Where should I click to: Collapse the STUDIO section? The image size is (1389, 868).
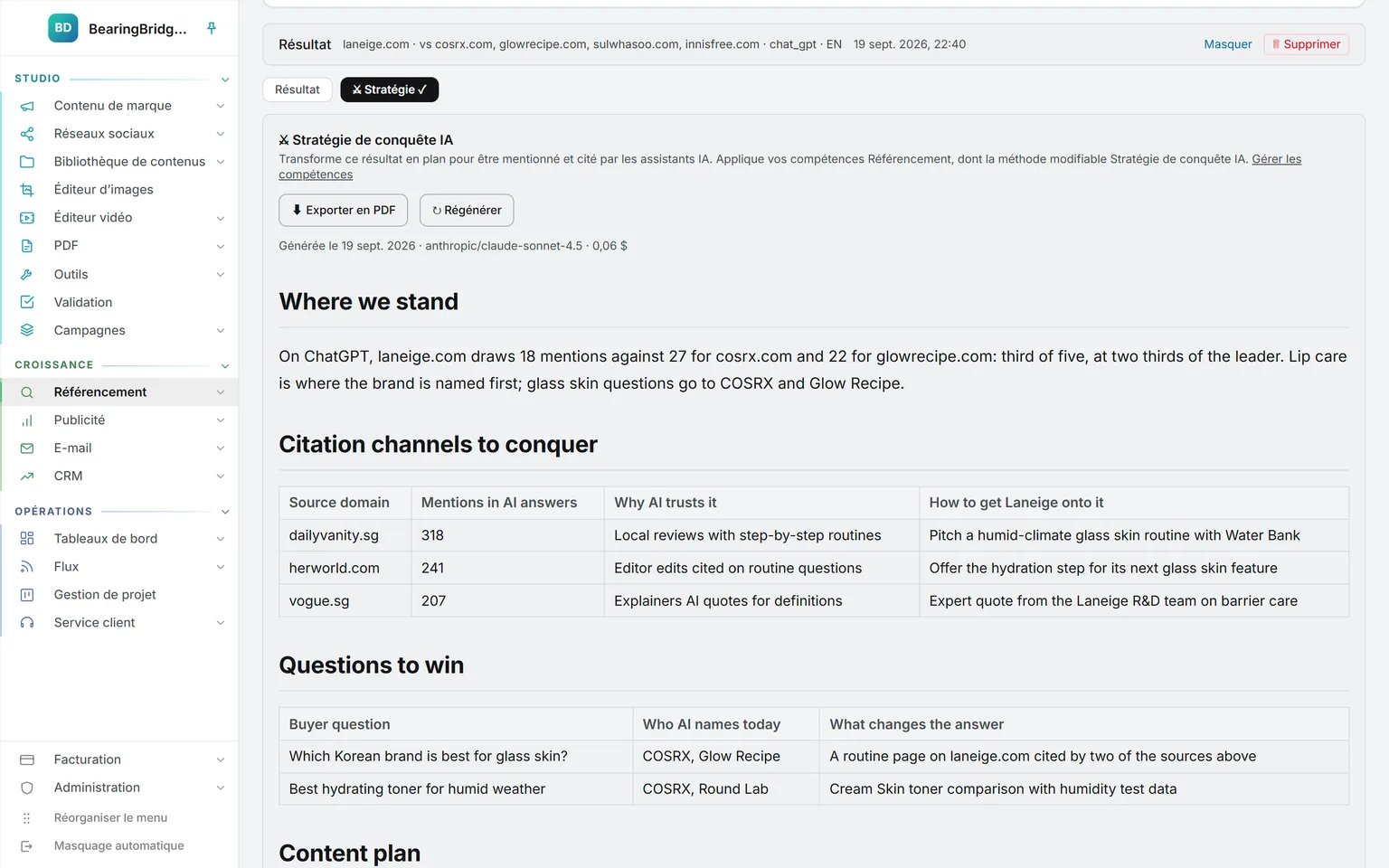pyautogui.click(x=225, y=80)
